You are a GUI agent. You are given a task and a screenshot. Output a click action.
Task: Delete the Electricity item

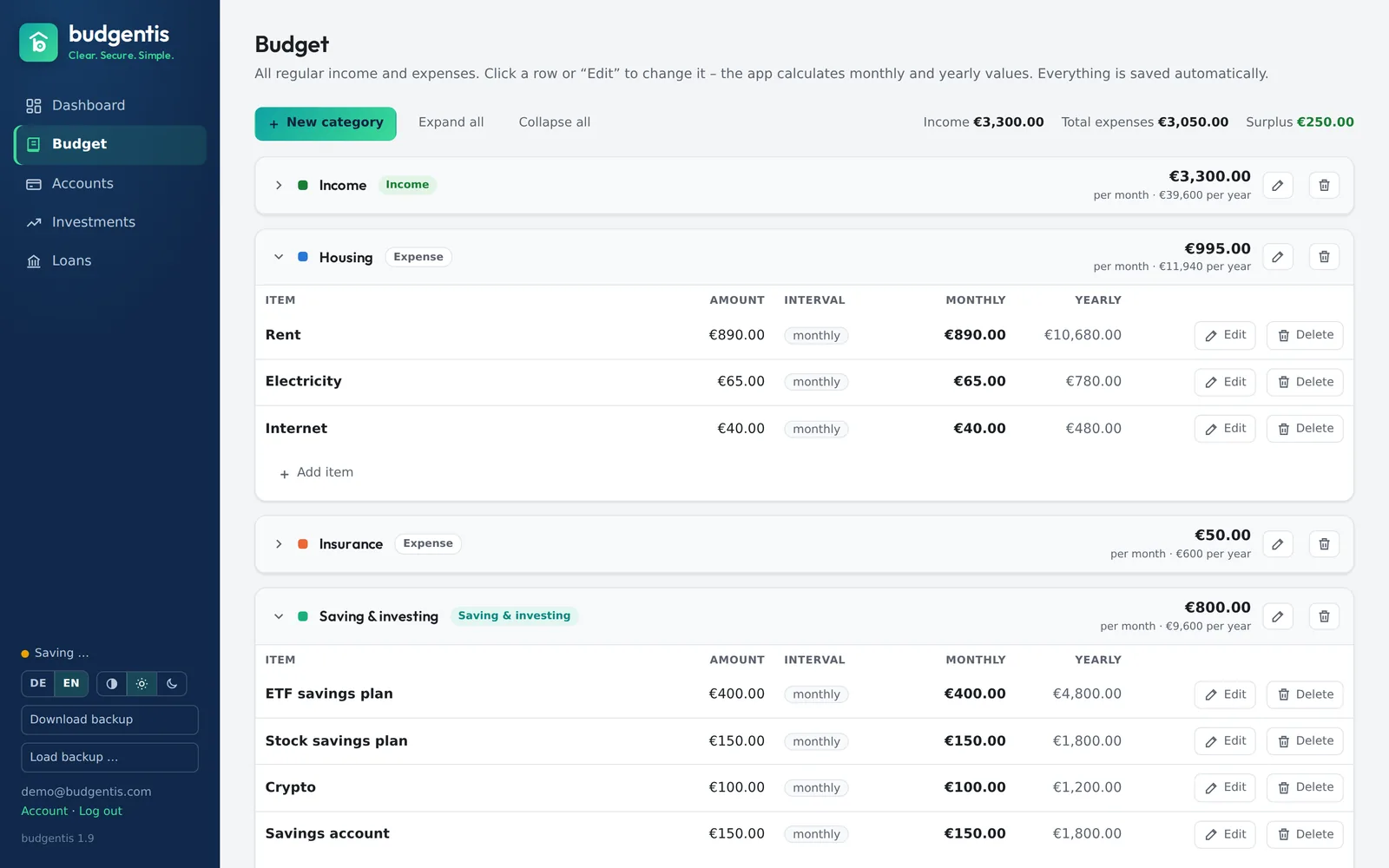click(1305, 382)
